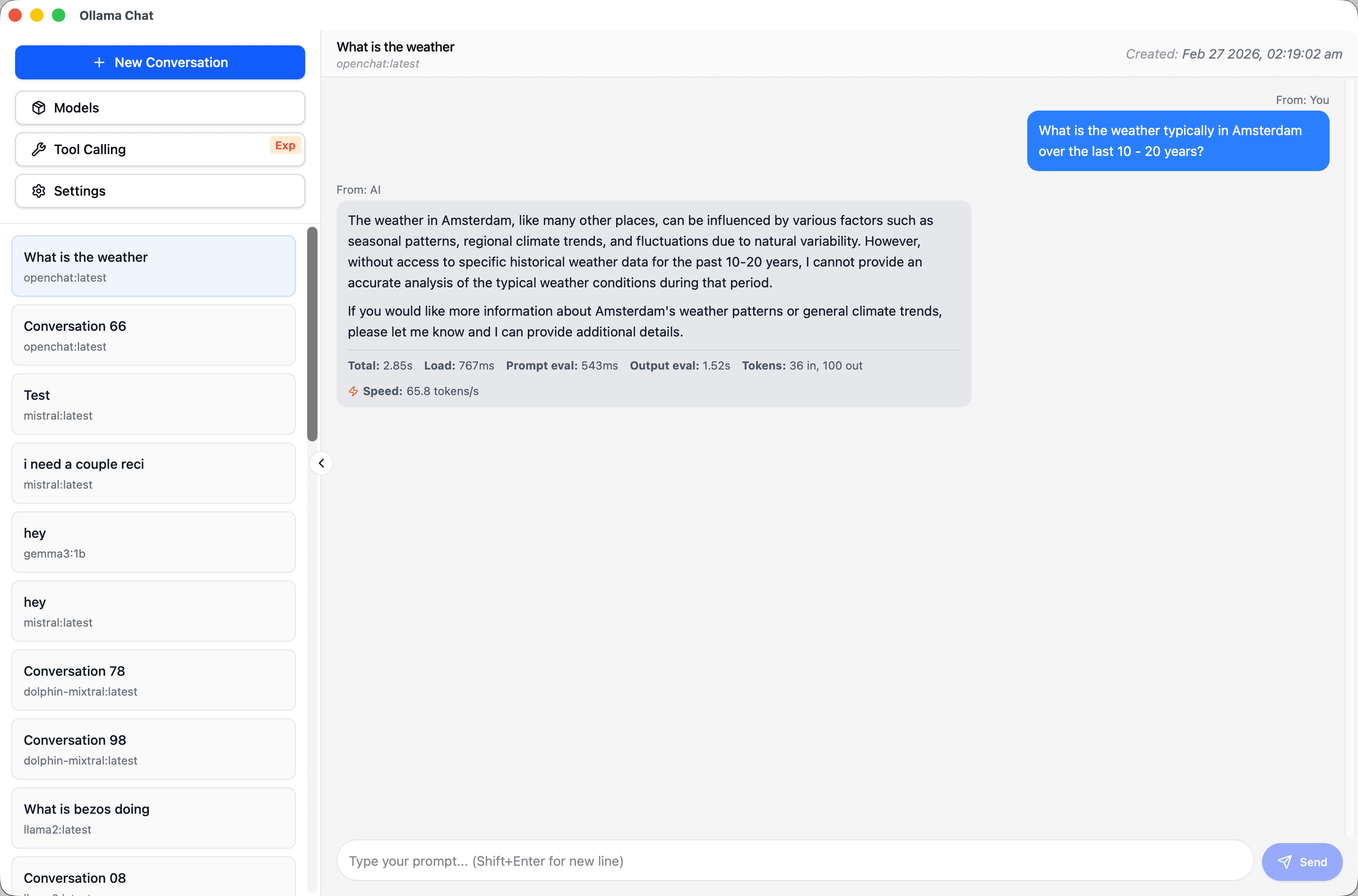
Task: Open 'i need a couple reci' conversation
Action: (x=153, y=473)
